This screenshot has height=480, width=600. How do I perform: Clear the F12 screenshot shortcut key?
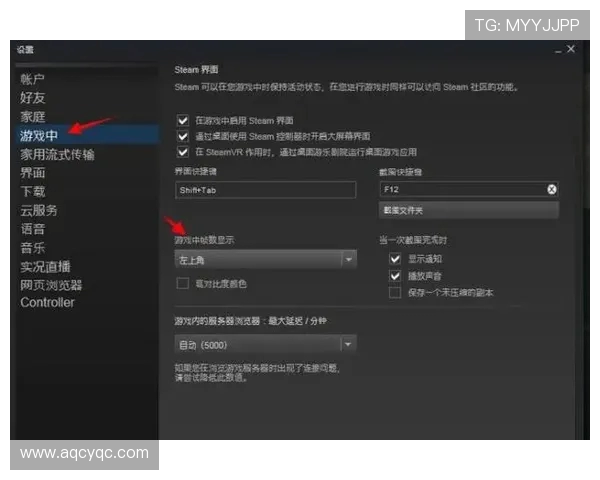551,189
